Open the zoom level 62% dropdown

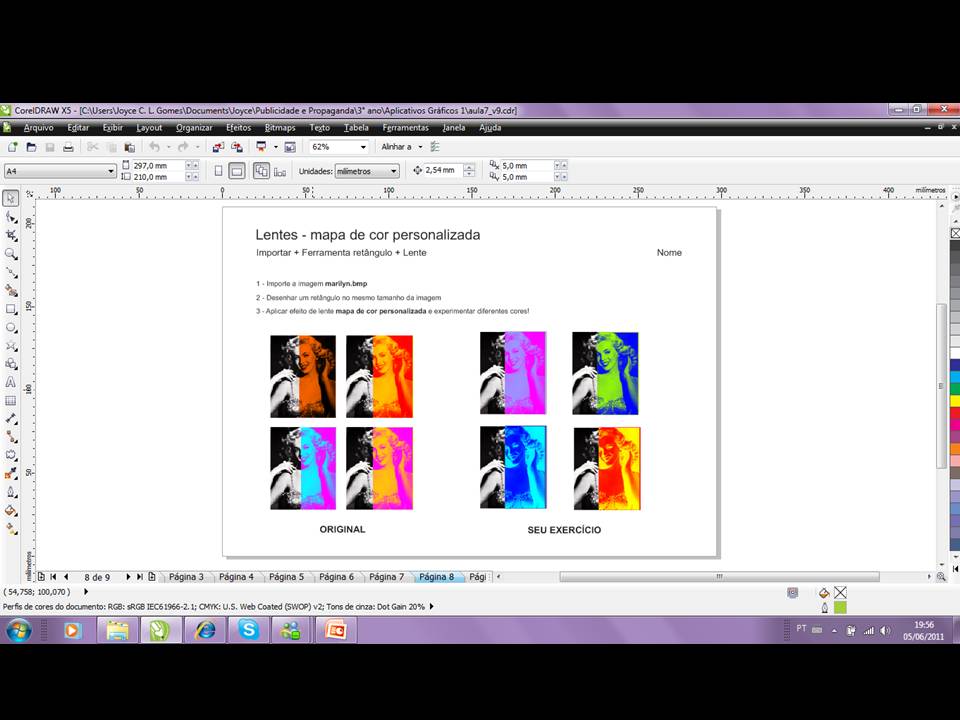click(363, 147)
